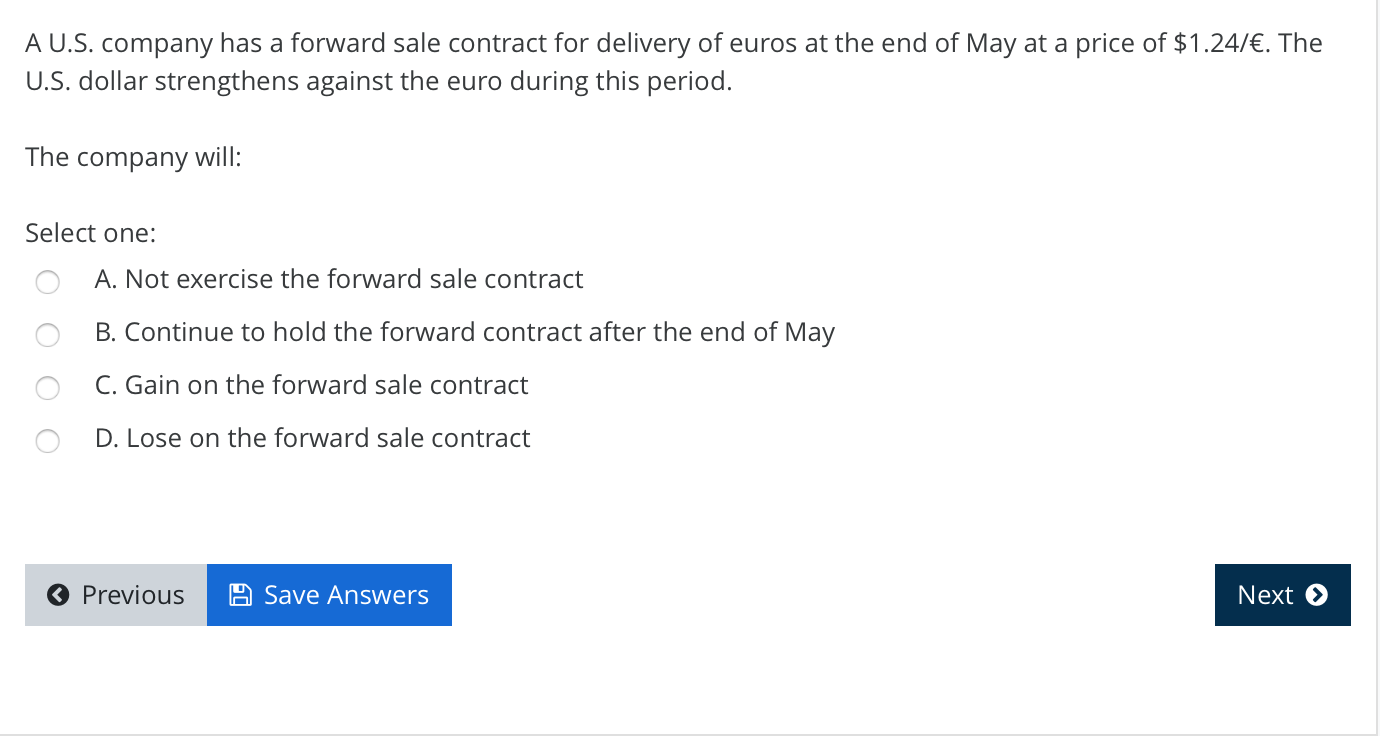Choose answer C, gain on forward sale contract
Screen dimensions: 1380x736
[x=312, y=385]
